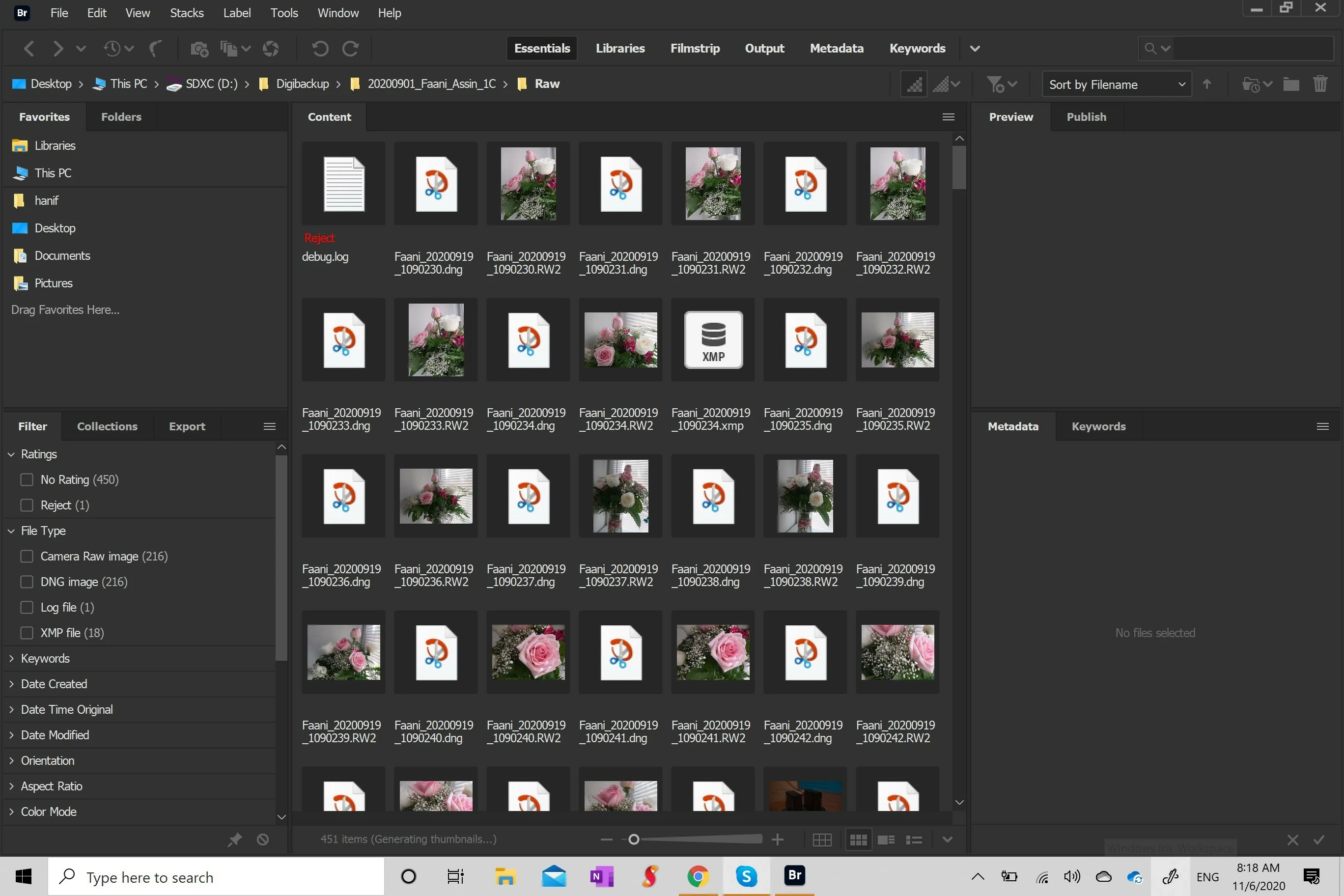The height and width of the screenshot is (896, 1344).
Task: Click the Create new folder icon
Action: point(1291,84)
